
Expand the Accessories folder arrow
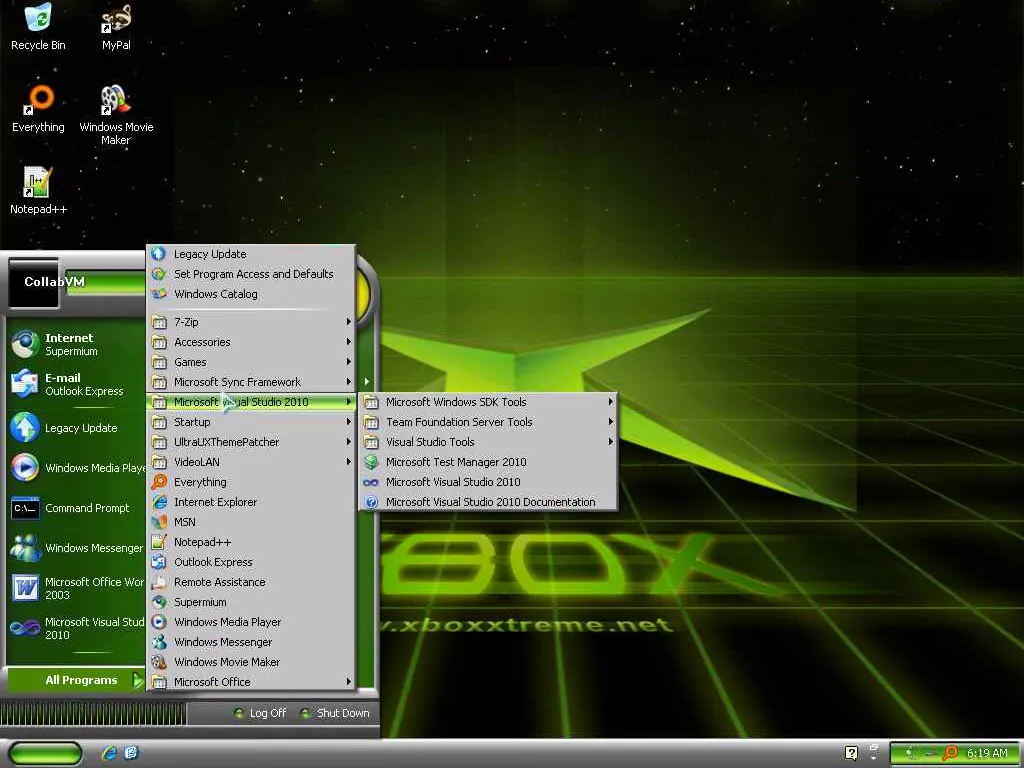(349, 342)
